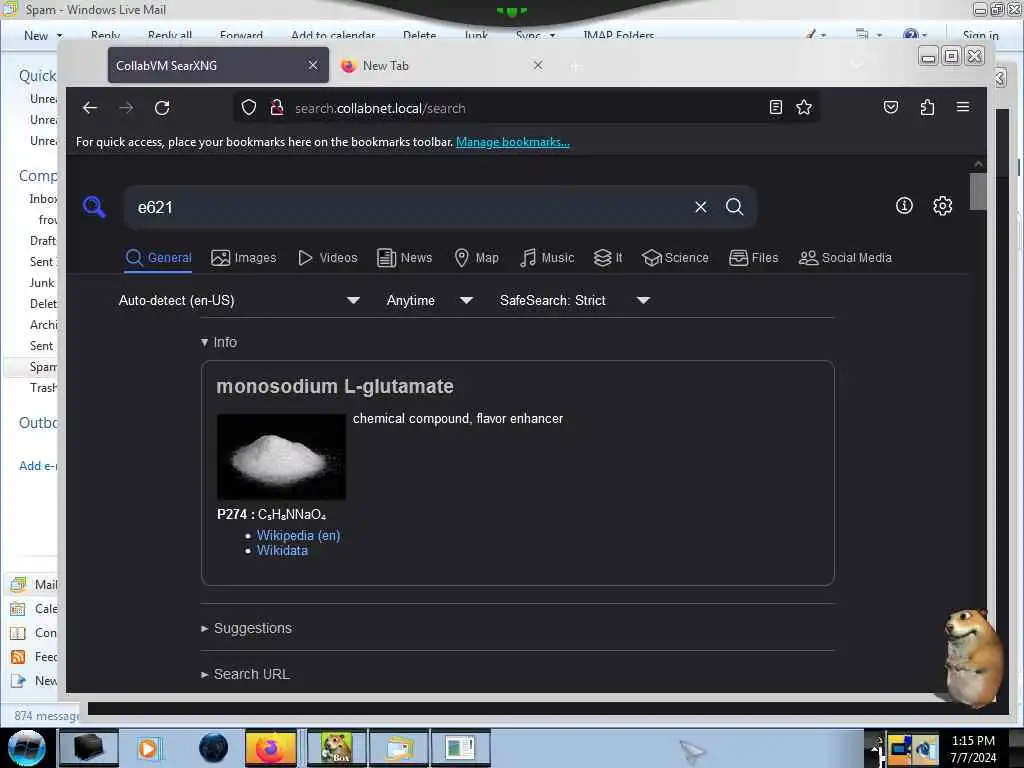
Task: Open the Wikipedia (en) link
Action: pyautogui.click(x=298, y=535)
